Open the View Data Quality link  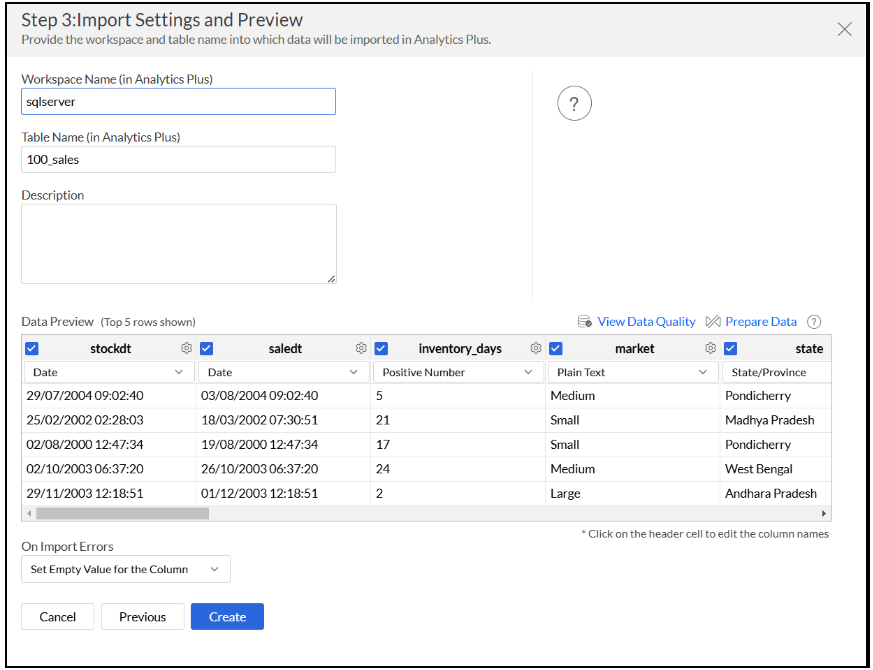click(646, 322)
